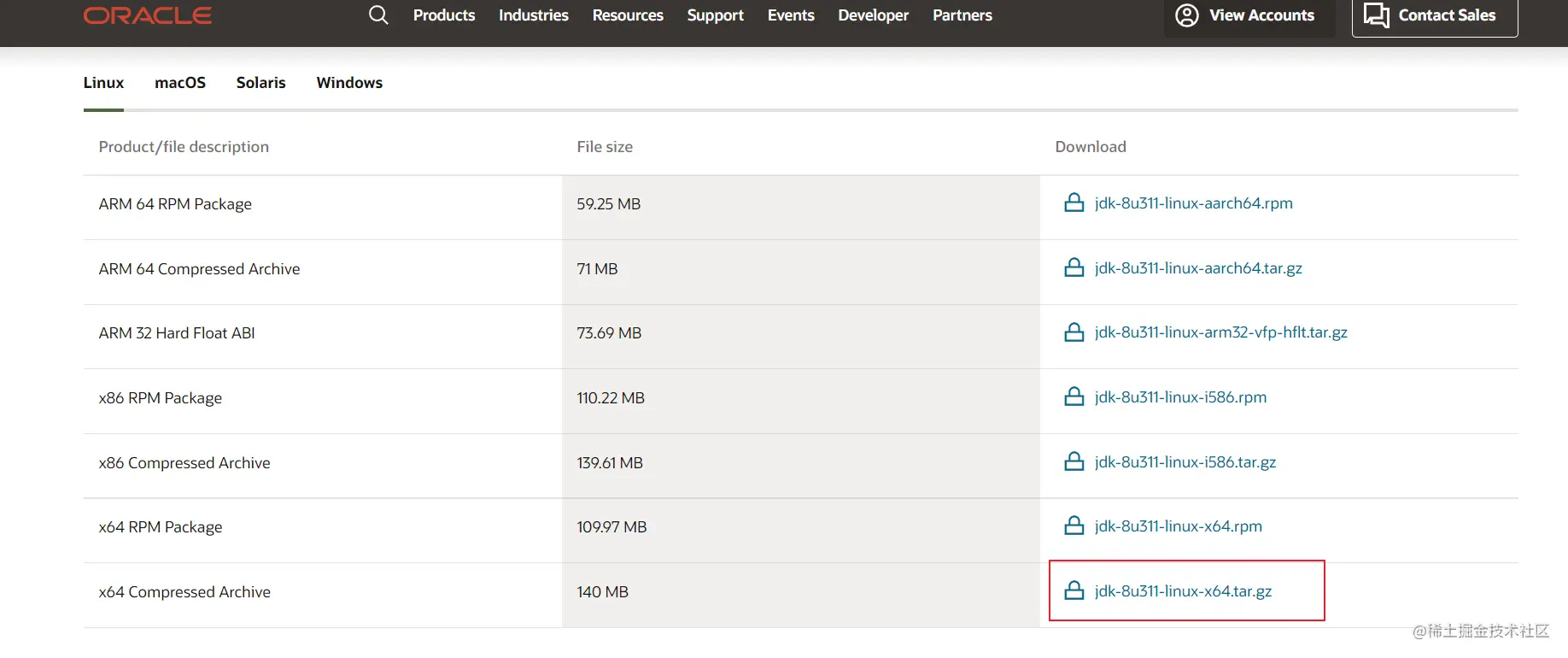Download jdk-8u311-linux-i586.rpm
This screenshot has height=658, width=1568.
pyautogui.click(x=1181, y=397)
